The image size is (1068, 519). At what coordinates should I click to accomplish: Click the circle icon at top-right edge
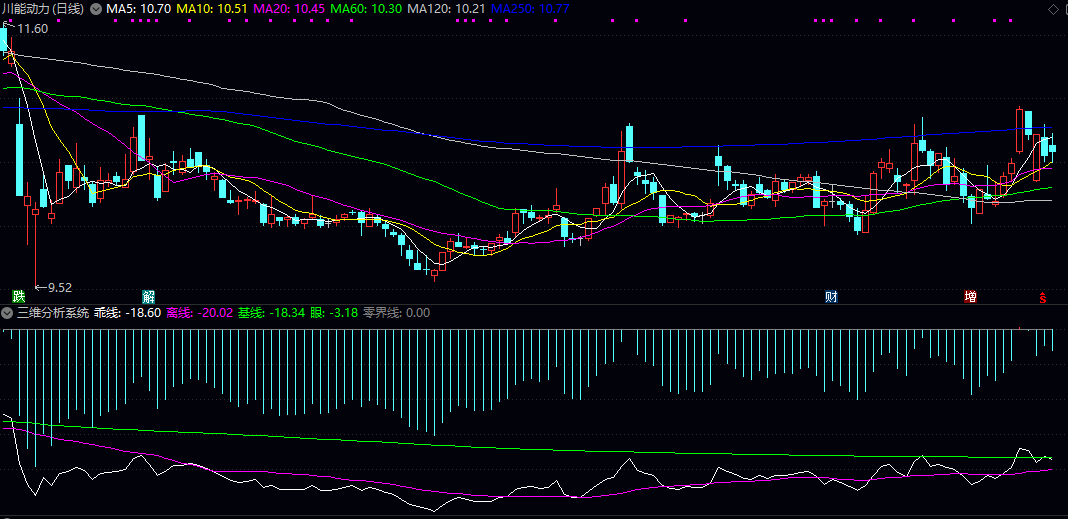pos(1064,9)
